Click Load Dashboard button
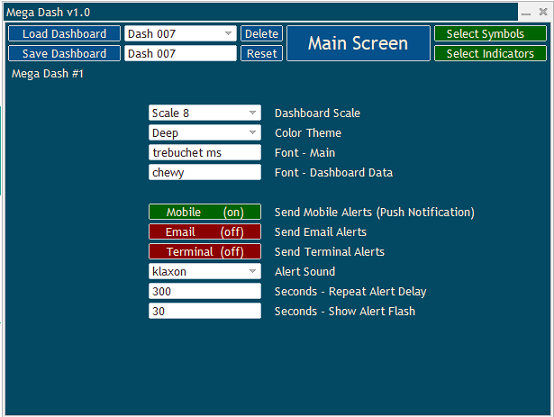 (x=64, y=34)
